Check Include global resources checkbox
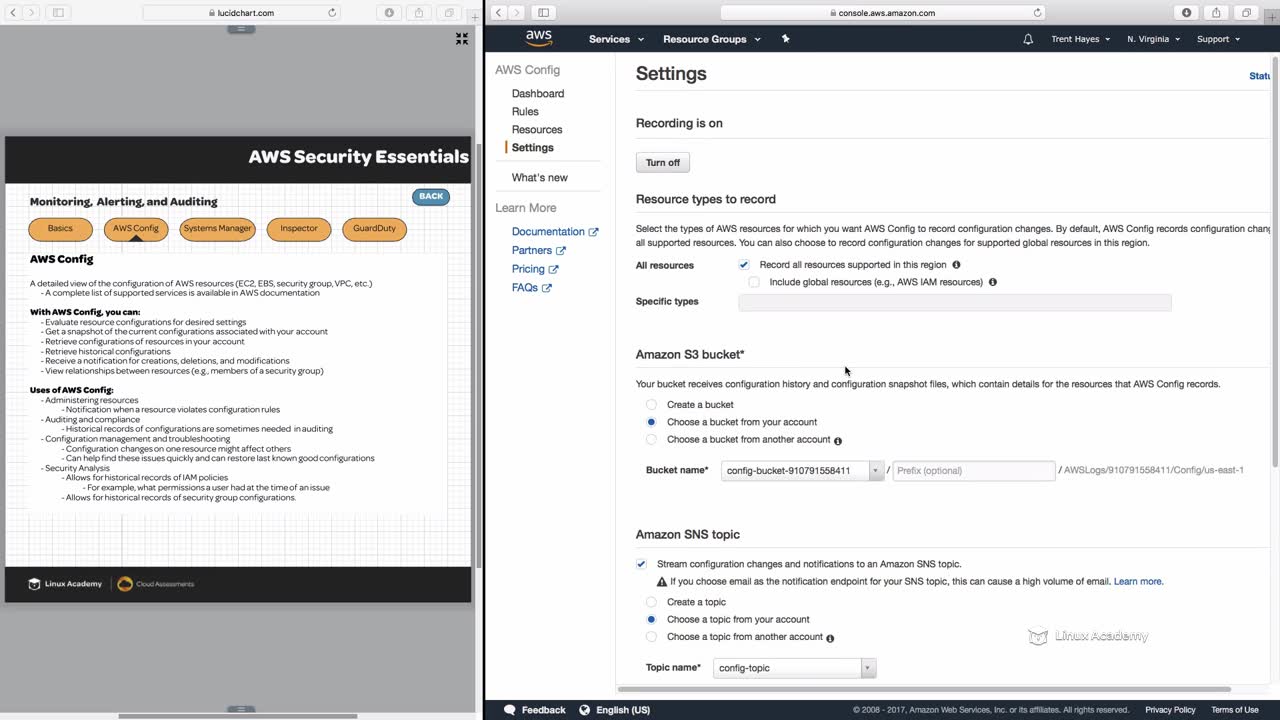The image size is (1280, 720). tap(754, 282)
